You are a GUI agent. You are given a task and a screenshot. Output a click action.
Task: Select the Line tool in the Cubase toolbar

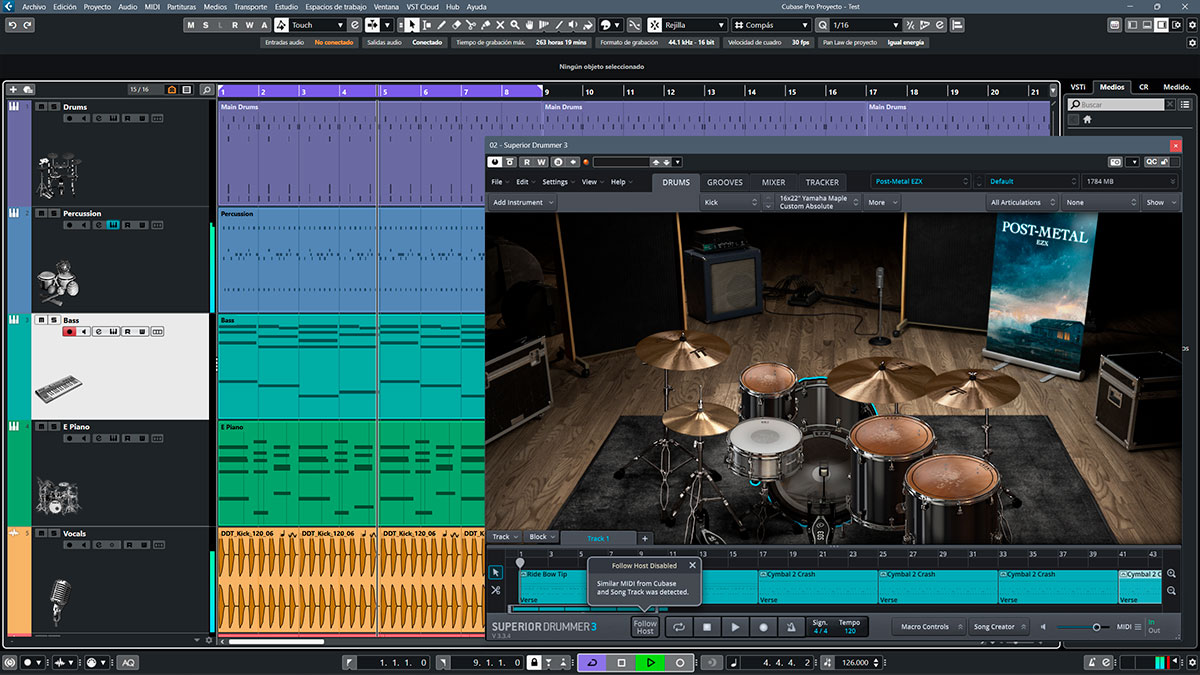coord(559,25)
